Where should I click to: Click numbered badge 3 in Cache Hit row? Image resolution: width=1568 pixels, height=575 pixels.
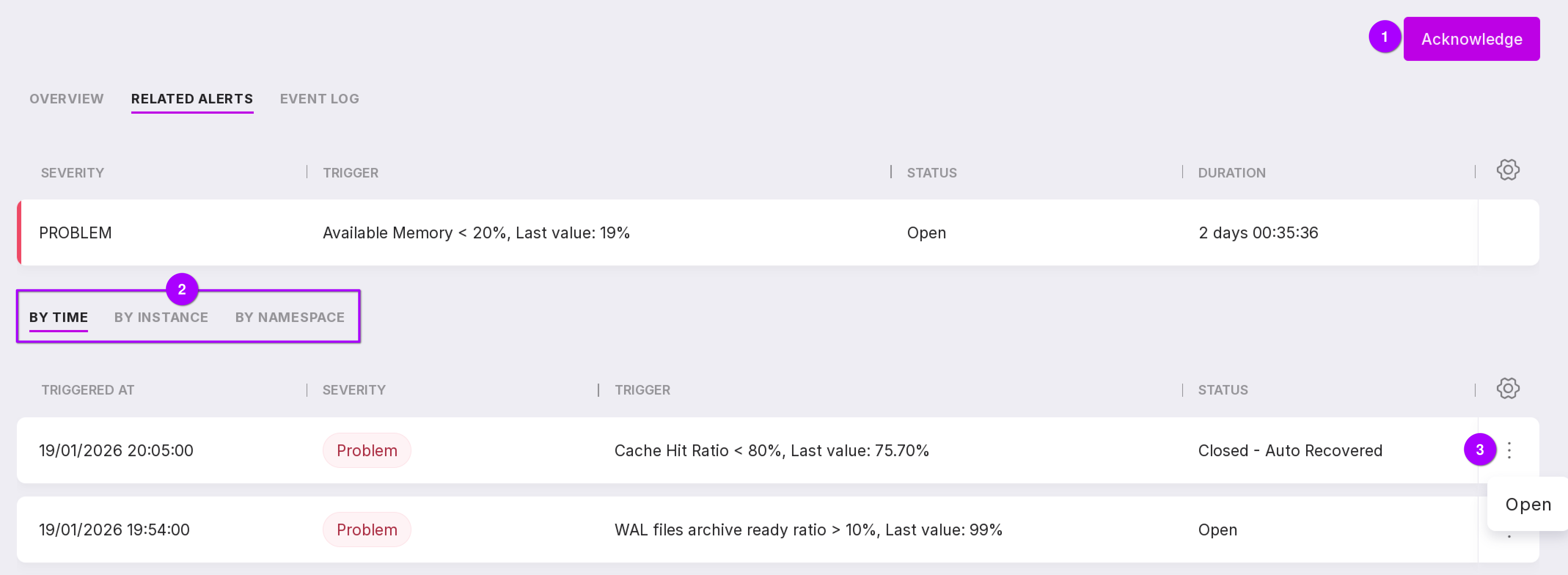[x=1479, y=450]
